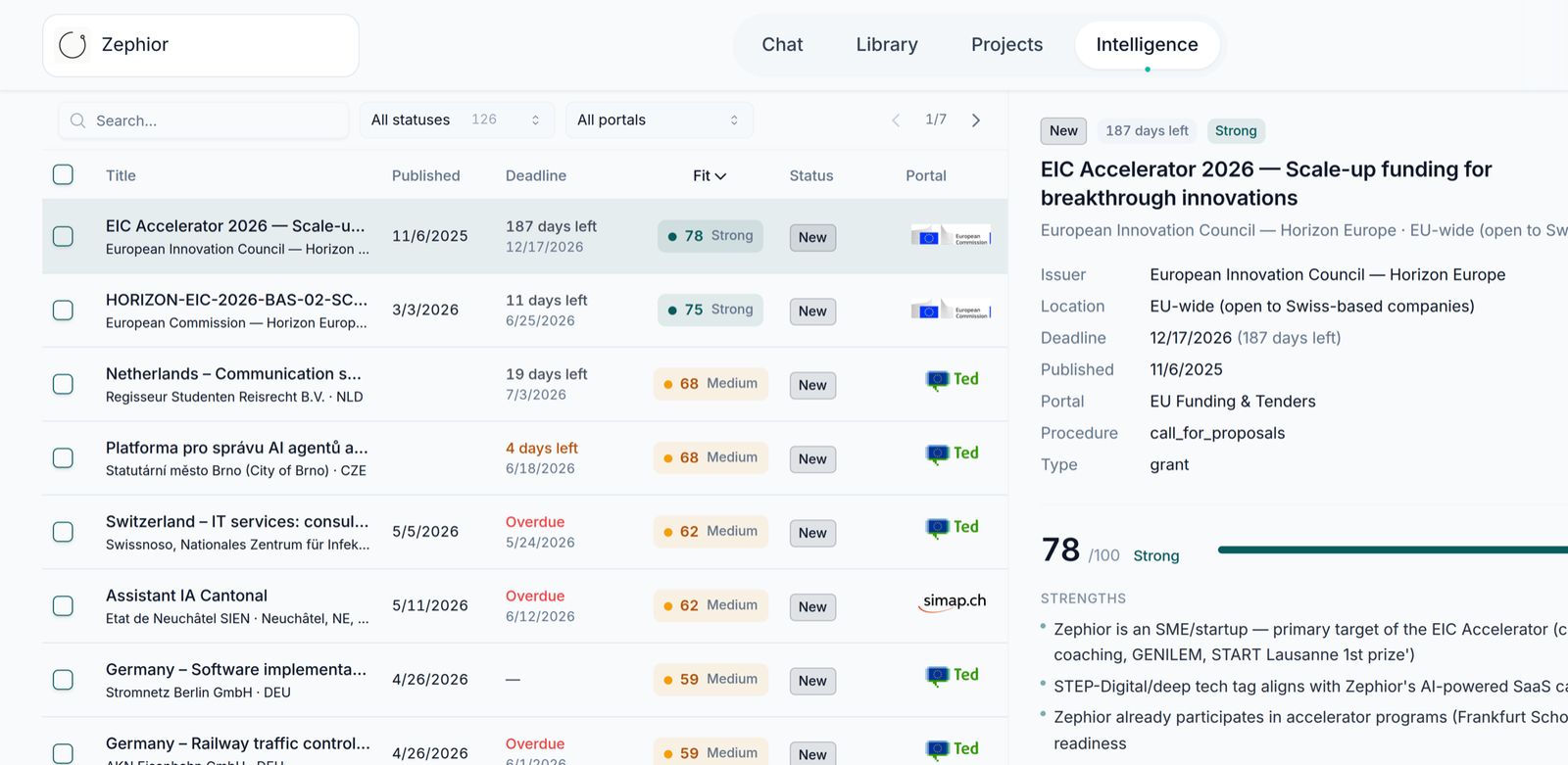Viewport: 1568px width, 765px height.
Task: Click Overdue deadline dated 6/12/2026
Action: click(x=535, y=596)
